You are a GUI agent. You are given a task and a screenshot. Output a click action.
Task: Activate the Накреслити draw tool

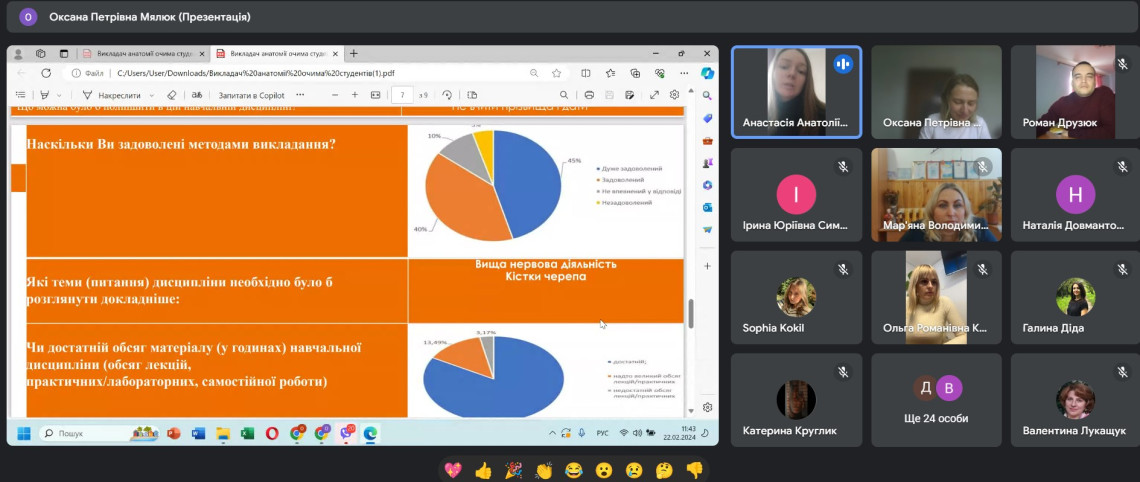coord(111,95)
